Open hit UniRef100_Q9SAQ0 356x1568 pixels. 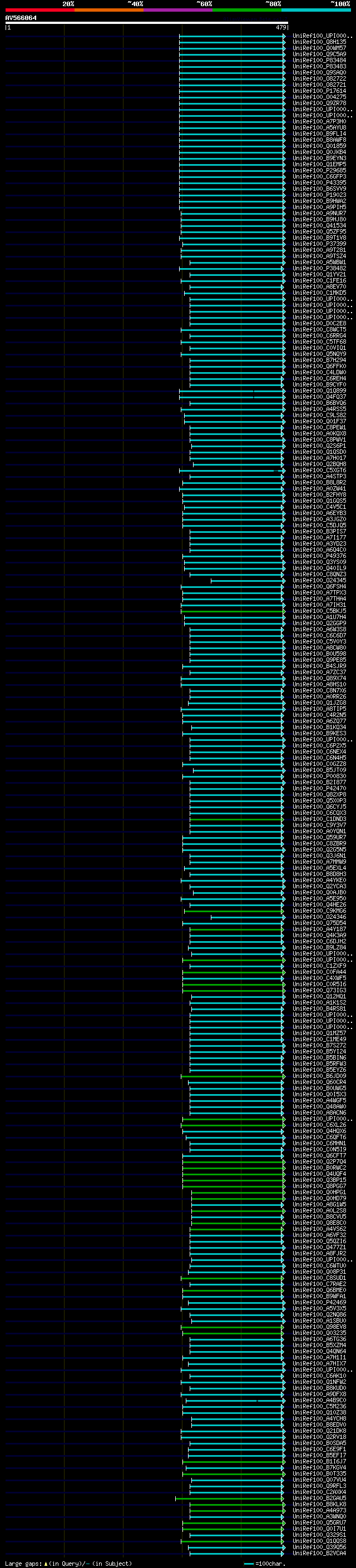pyautogui.click(x=319, y=73)
